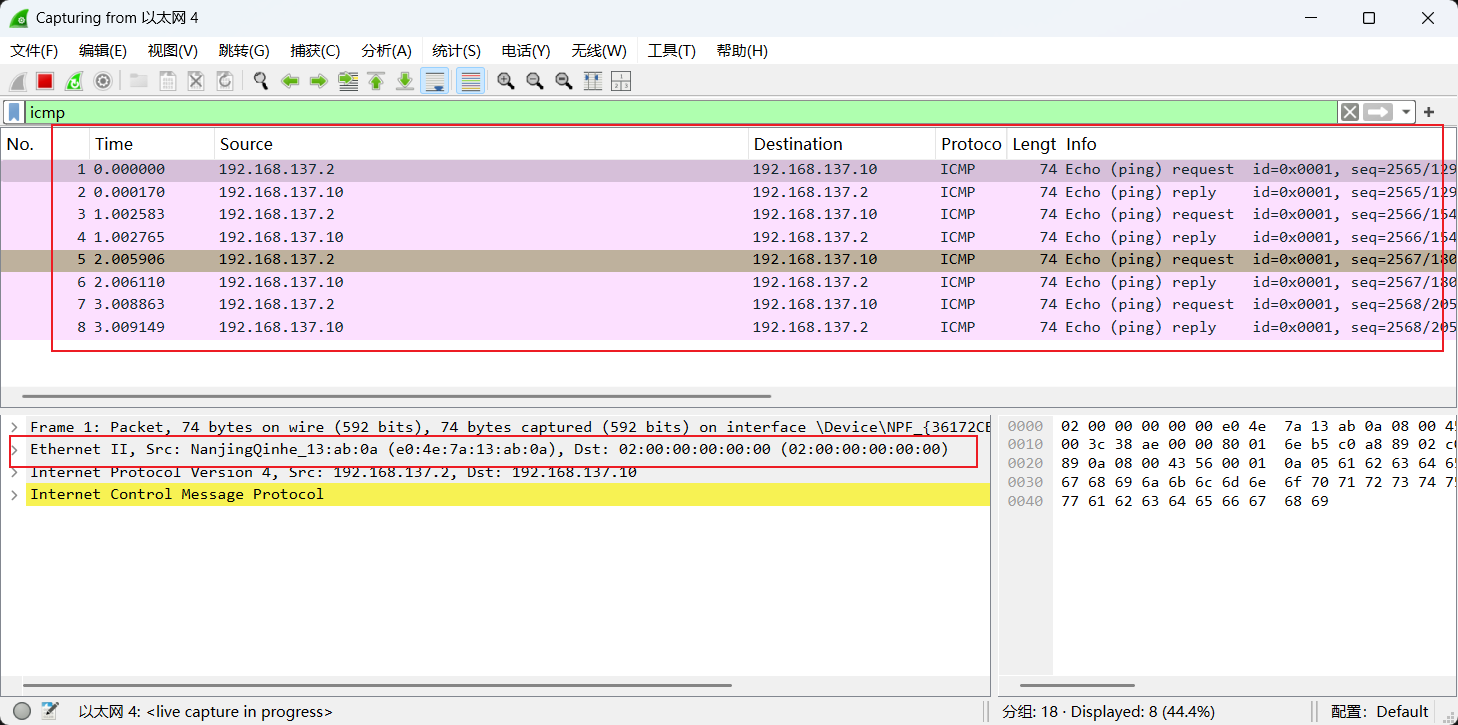Jump to the last packet
The height and width of the screenshot is (725, 1458).
[x=405, y=81]
